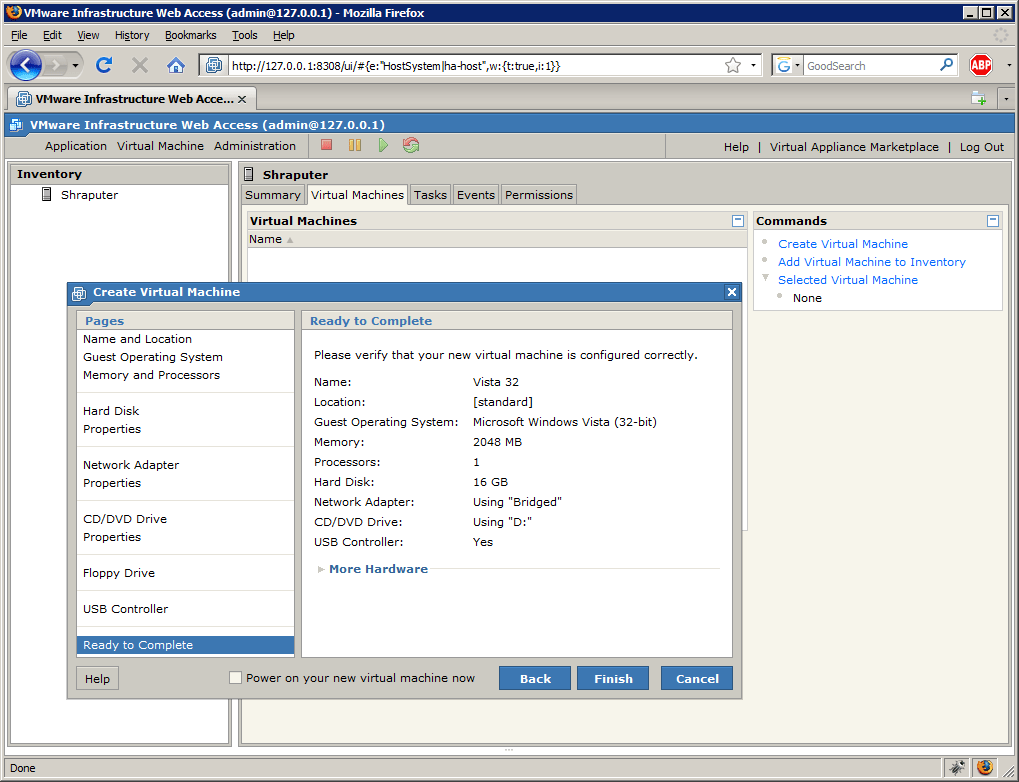Click the Firebug icon in status bar
The height and width of the screenshot is (782, 1019).
coord(957,768)
